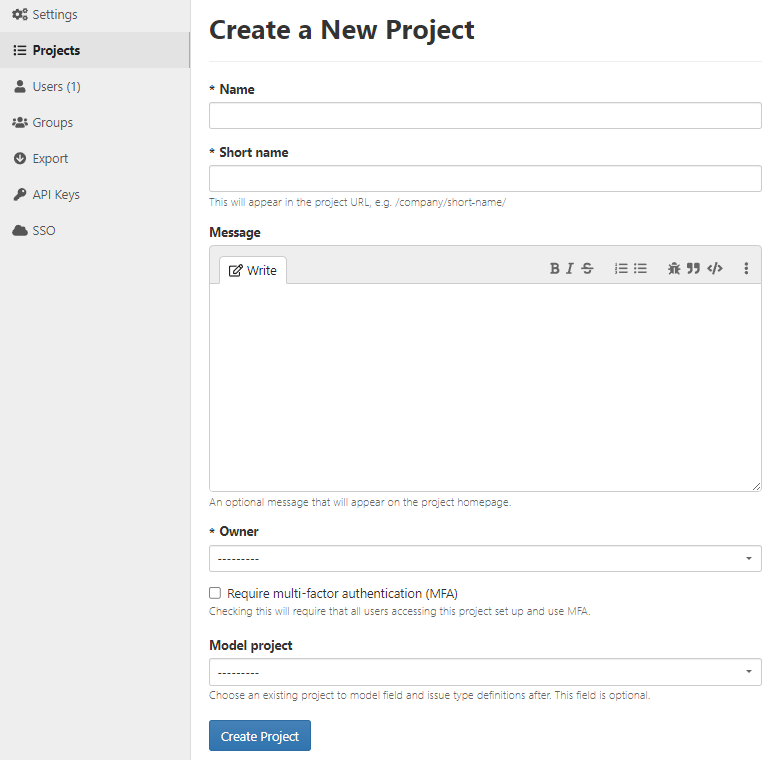
Task: Click the Groups people icon
Action: pos(20,122)
